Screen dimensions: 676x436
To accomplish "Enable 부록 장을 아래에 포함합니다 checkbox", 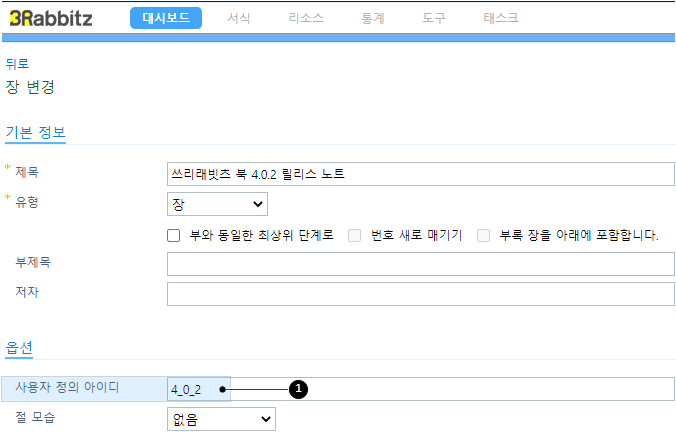I will (x=483, y=235).
